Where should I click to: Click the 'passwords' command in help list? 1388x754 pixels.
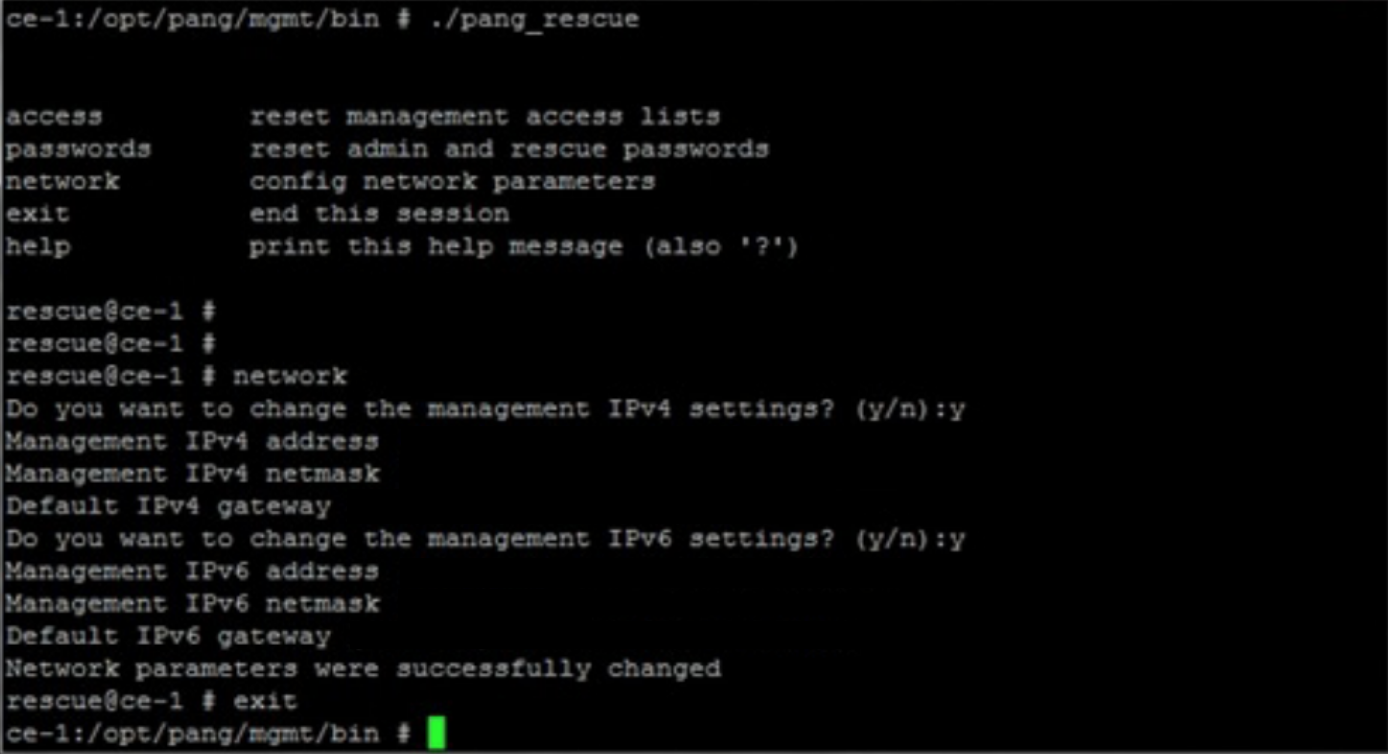78,150
